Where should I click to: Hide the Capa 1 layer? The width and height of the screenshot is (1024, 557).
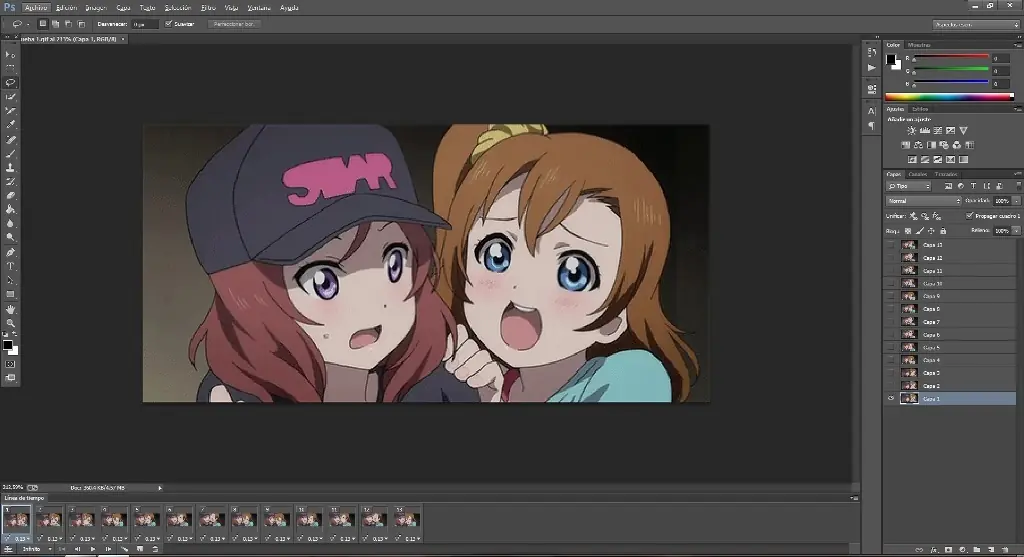click(x=891, y=398)
